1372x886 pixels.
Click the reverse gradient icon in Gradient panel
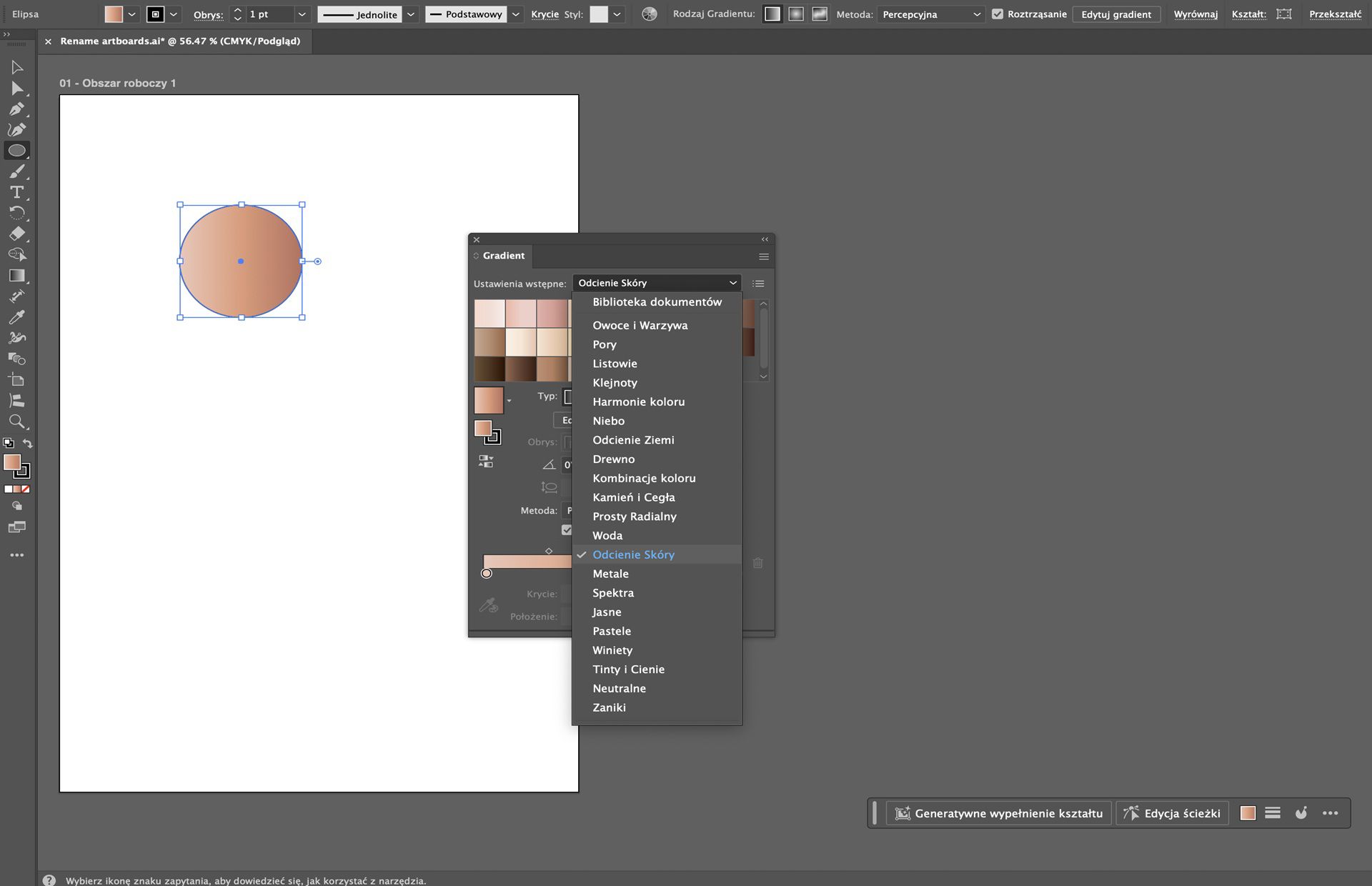(486, 461)
